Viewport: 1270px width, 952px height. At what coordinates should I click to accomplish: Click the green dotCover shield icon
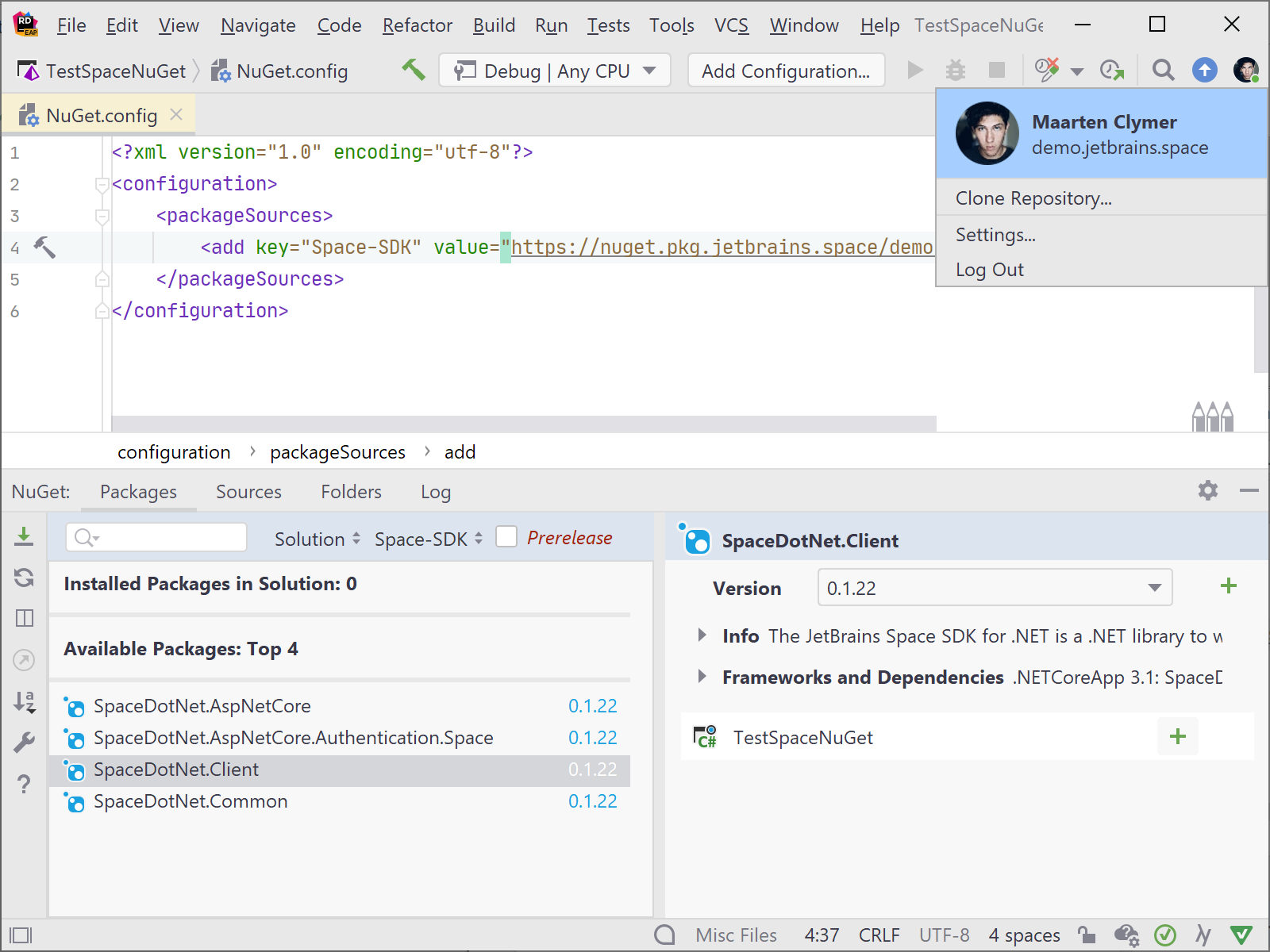(x=1241, y=935)
